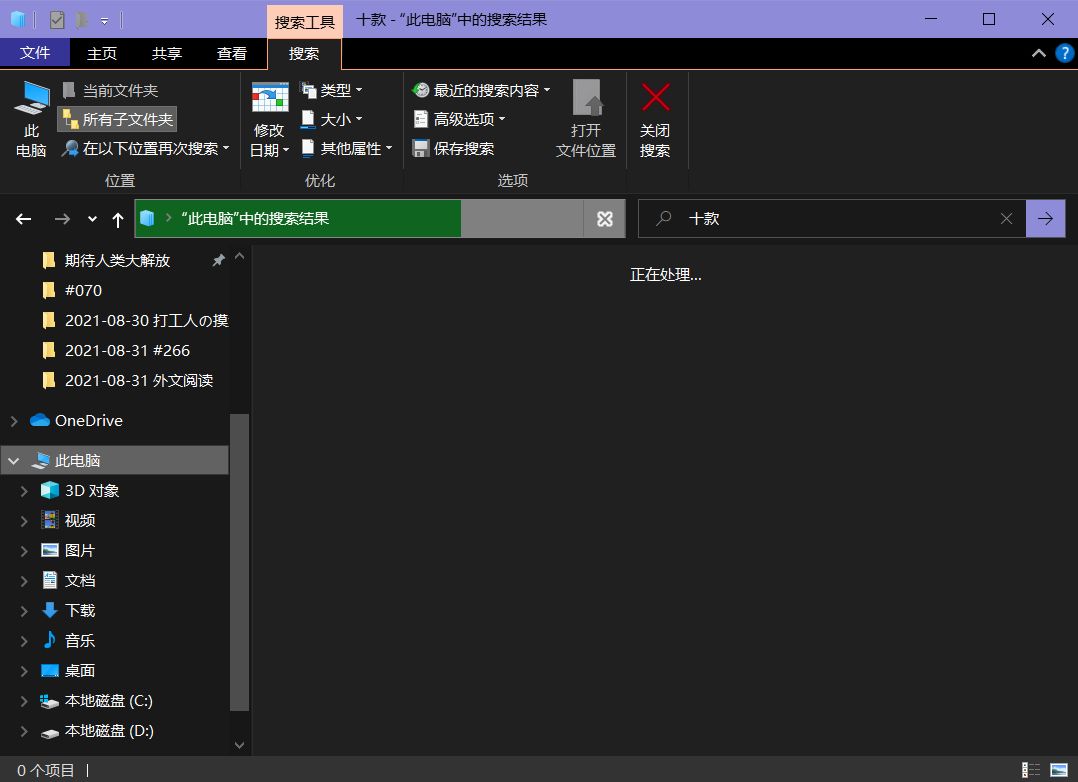1078x782 pixels.
Task: Expand 视频 tree node
Action: point(24,521)
